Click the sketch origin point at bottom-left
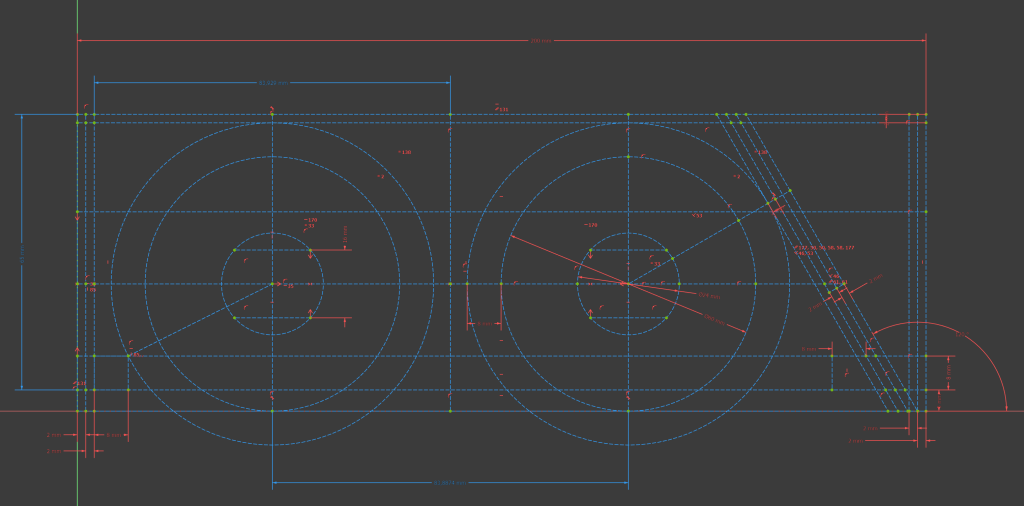Screen dimensions: 1024x506 click(77, 411)
